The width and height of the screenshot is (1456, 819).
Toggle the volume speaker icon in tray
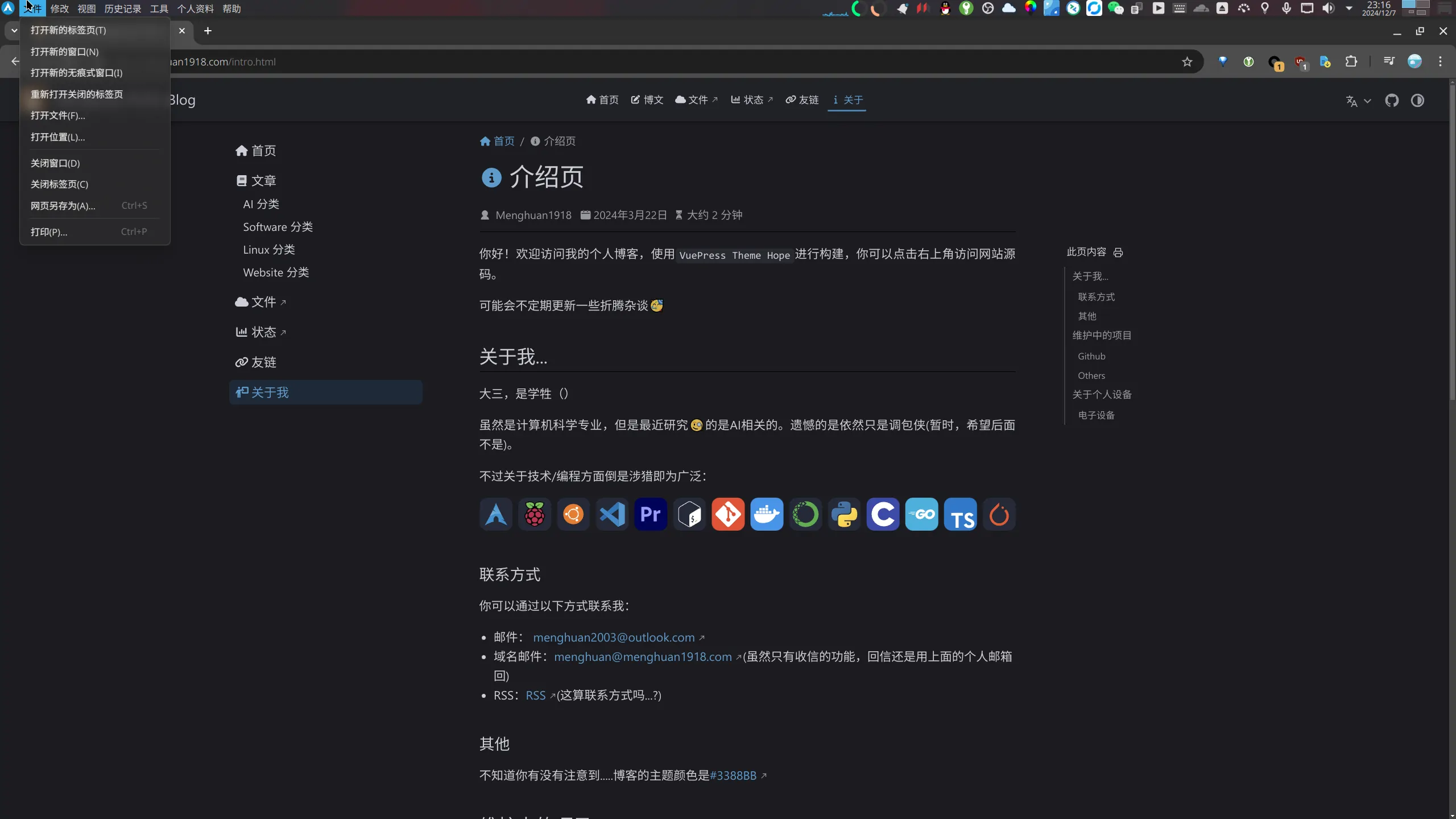[x=1328, y=9]
